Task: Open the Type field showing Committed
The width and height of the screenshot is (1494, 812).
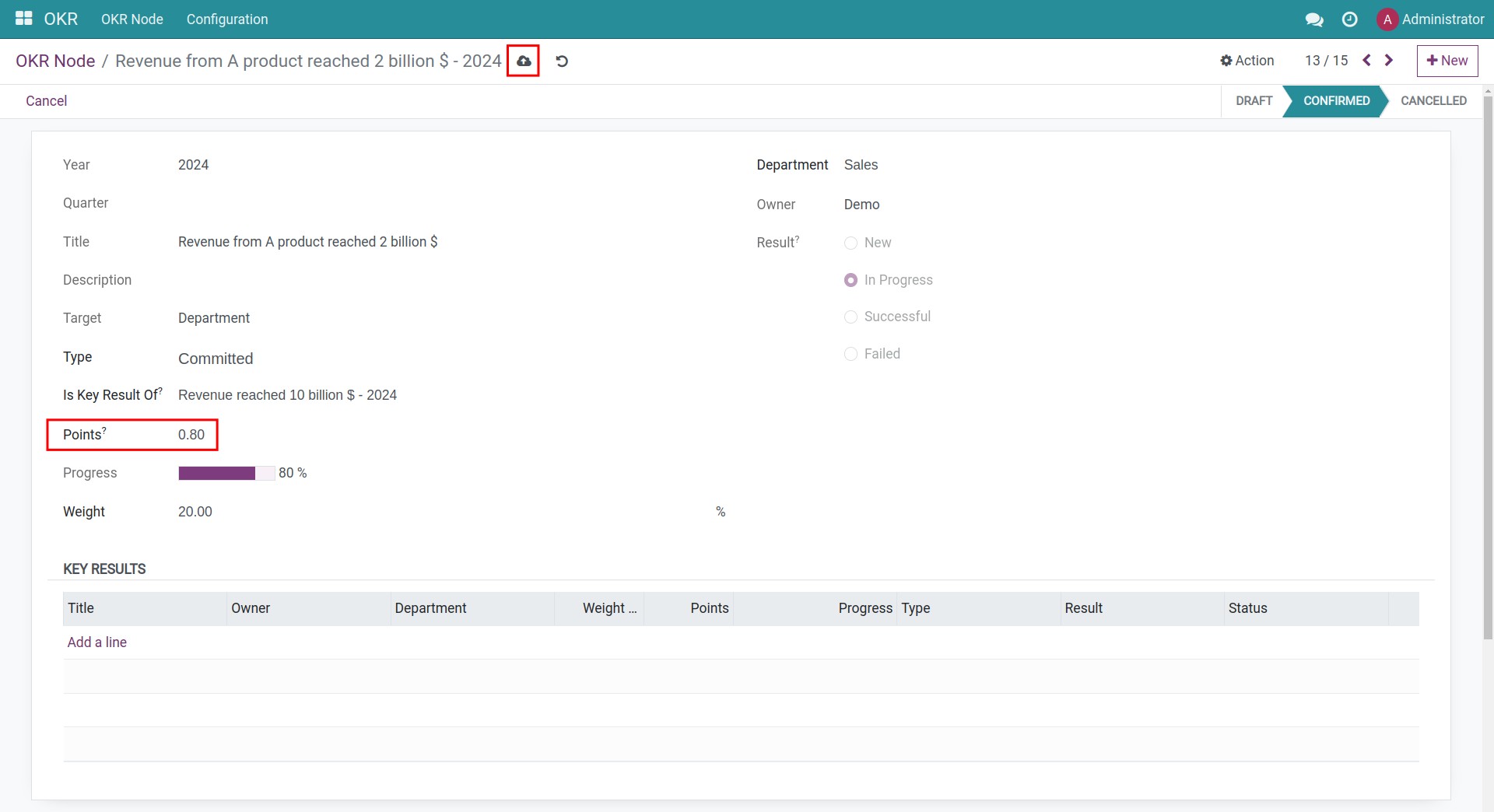Action: tap(216, 359)
